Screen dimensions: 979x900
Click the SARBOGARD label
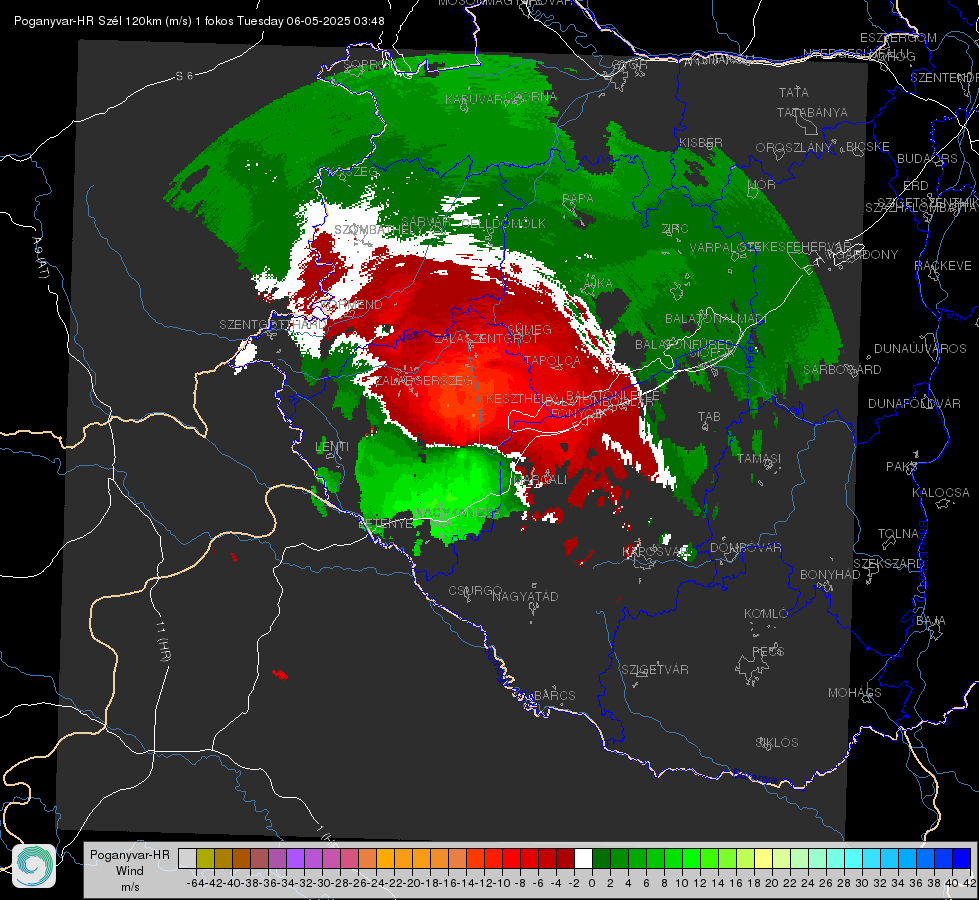(x=842, y=370)
